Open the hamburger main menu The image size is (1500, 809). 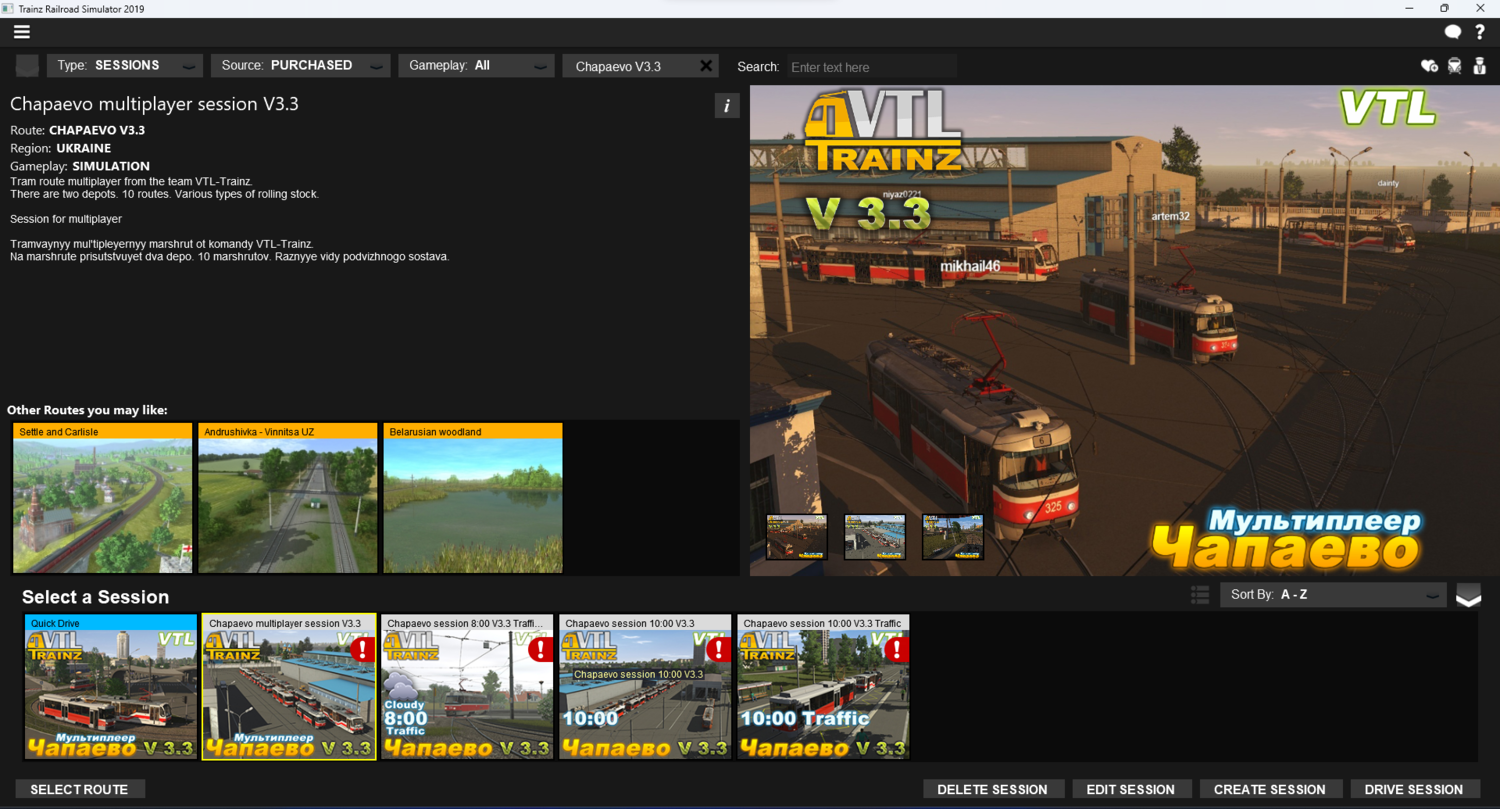[x=22, y=32]
